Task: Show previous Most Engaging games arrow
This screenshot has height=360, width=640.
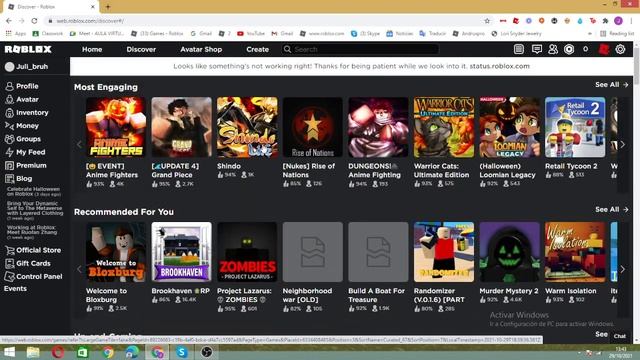Action: point(80,144)
